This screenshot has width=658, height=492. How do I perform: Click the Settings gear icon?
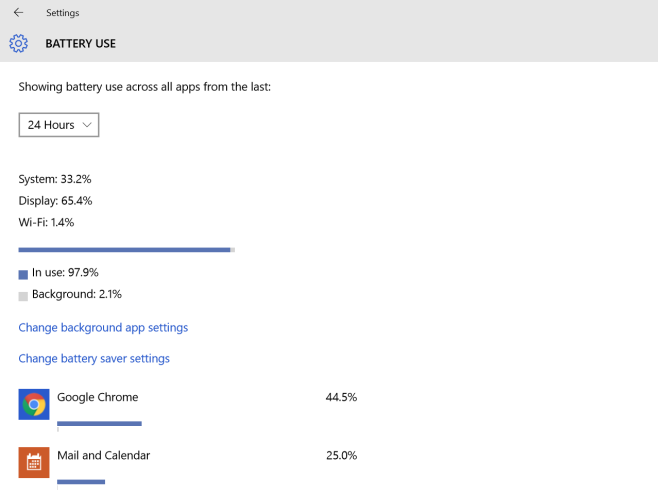tap(18, 43)
